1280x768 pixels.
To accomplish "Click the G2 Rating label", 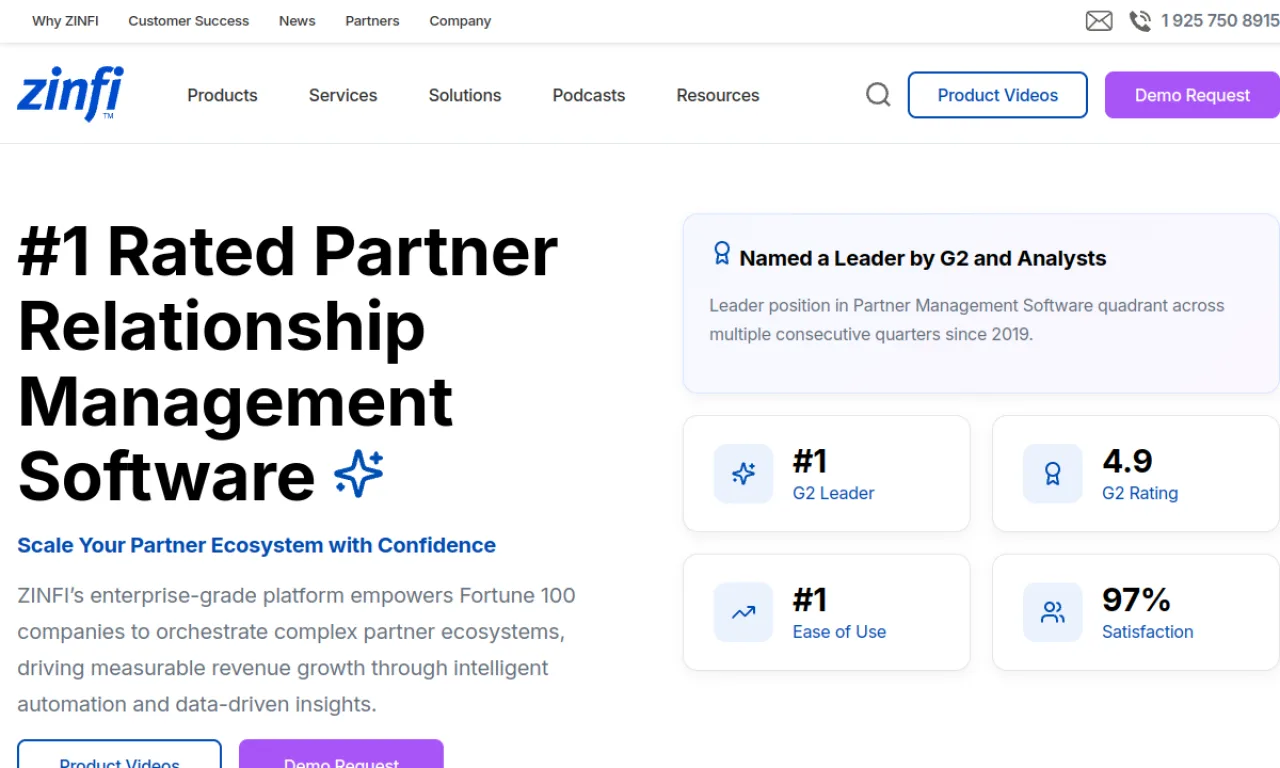I will 1140,493.
